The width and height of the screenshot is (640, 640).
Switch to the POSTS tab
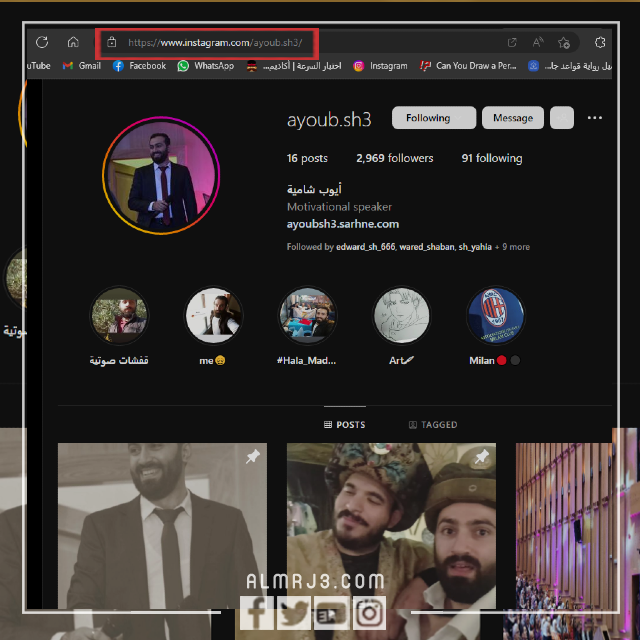click(x=344, y=425)
